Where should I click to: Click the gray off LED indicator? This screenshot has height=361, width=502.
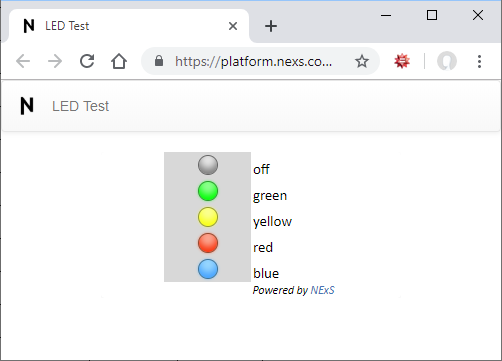(208, 165)
